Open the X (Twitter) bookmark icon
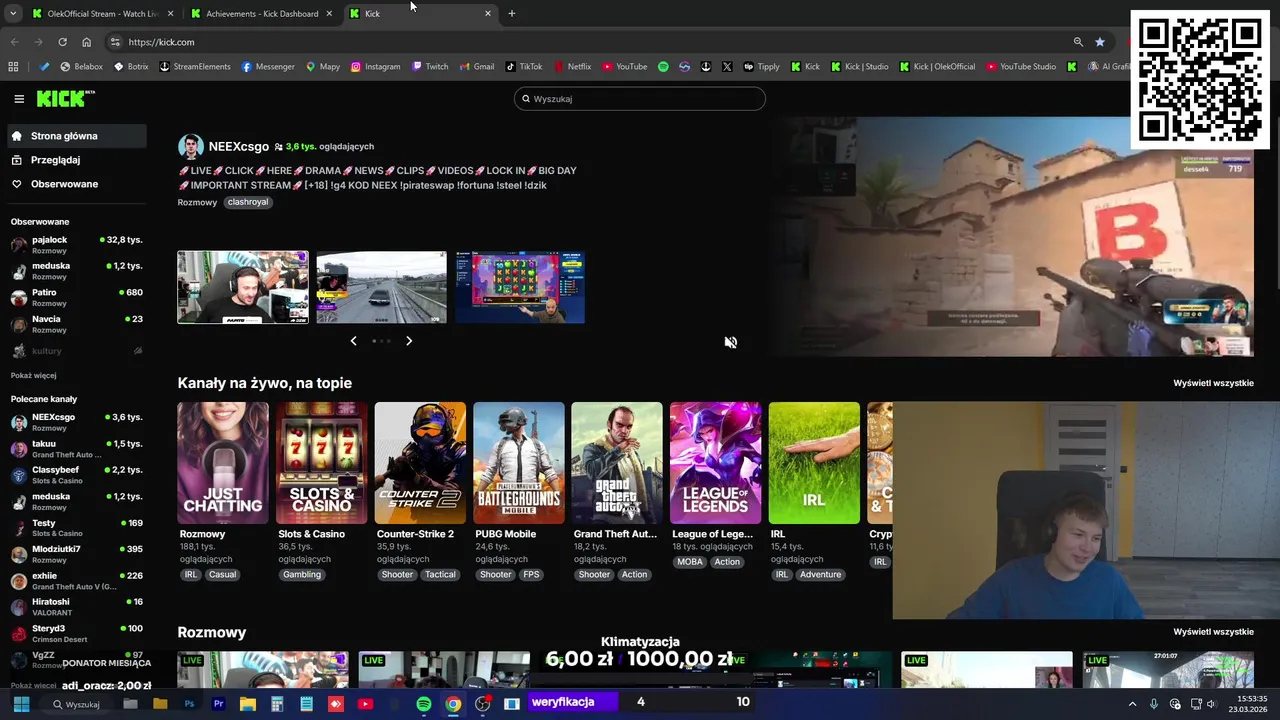Screen dimensions: 1280x720 pyautogui.click(x=726, y=67)
